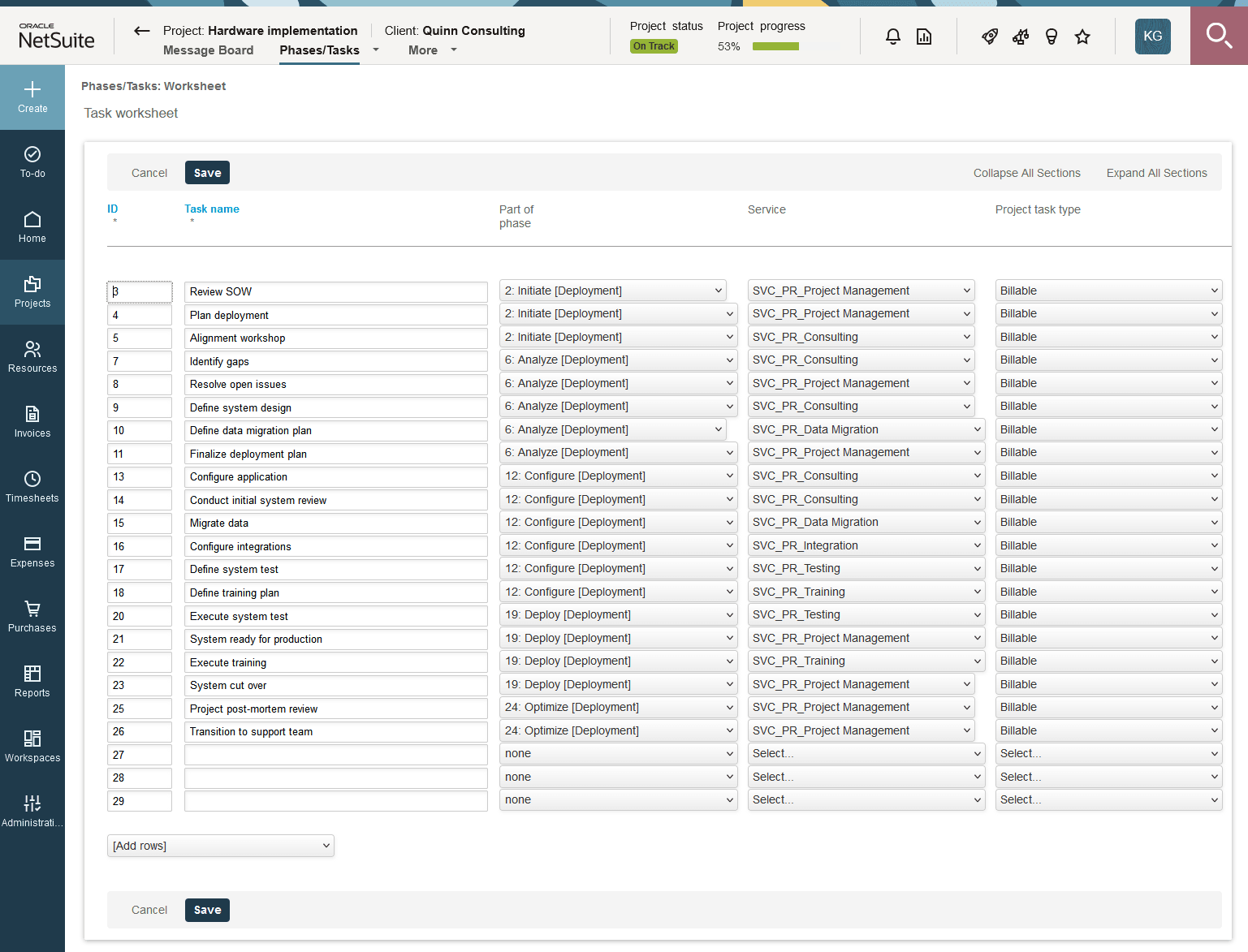This screenshot has width=1248, height=952.
Task: Click the Oracle NetSuite logo
Action: 57,36
